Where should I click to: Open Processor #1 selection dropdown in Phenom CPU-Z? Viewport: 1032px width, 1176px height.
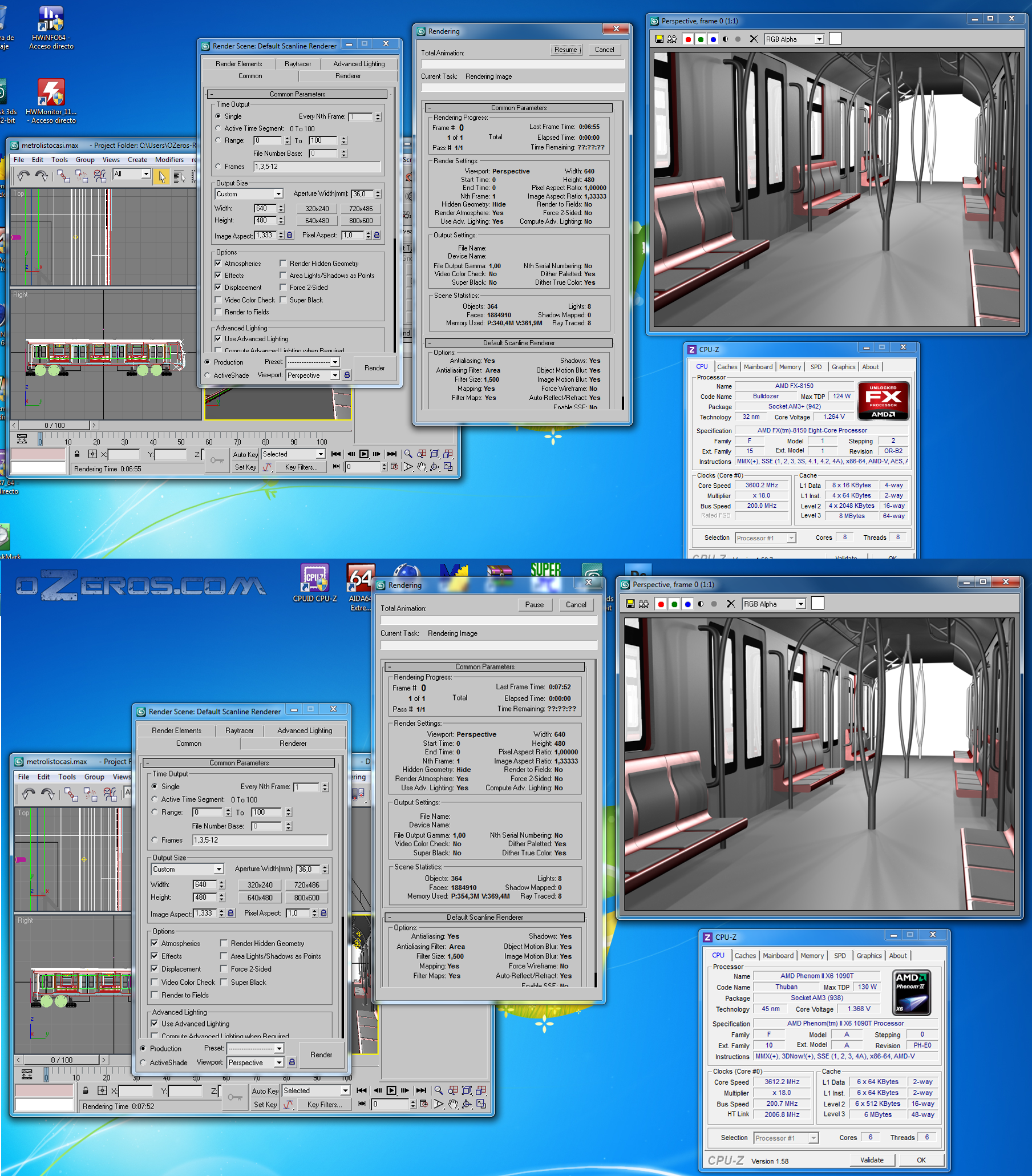point(786,1138)
